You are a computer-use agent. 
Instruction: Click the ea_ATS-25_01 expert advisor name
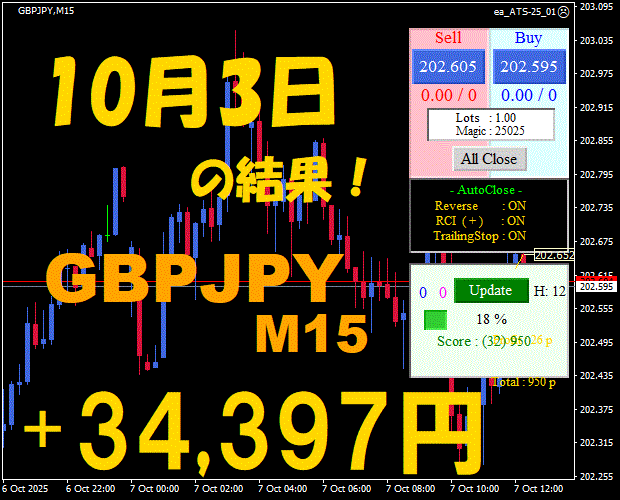click(x=525, y=12)
